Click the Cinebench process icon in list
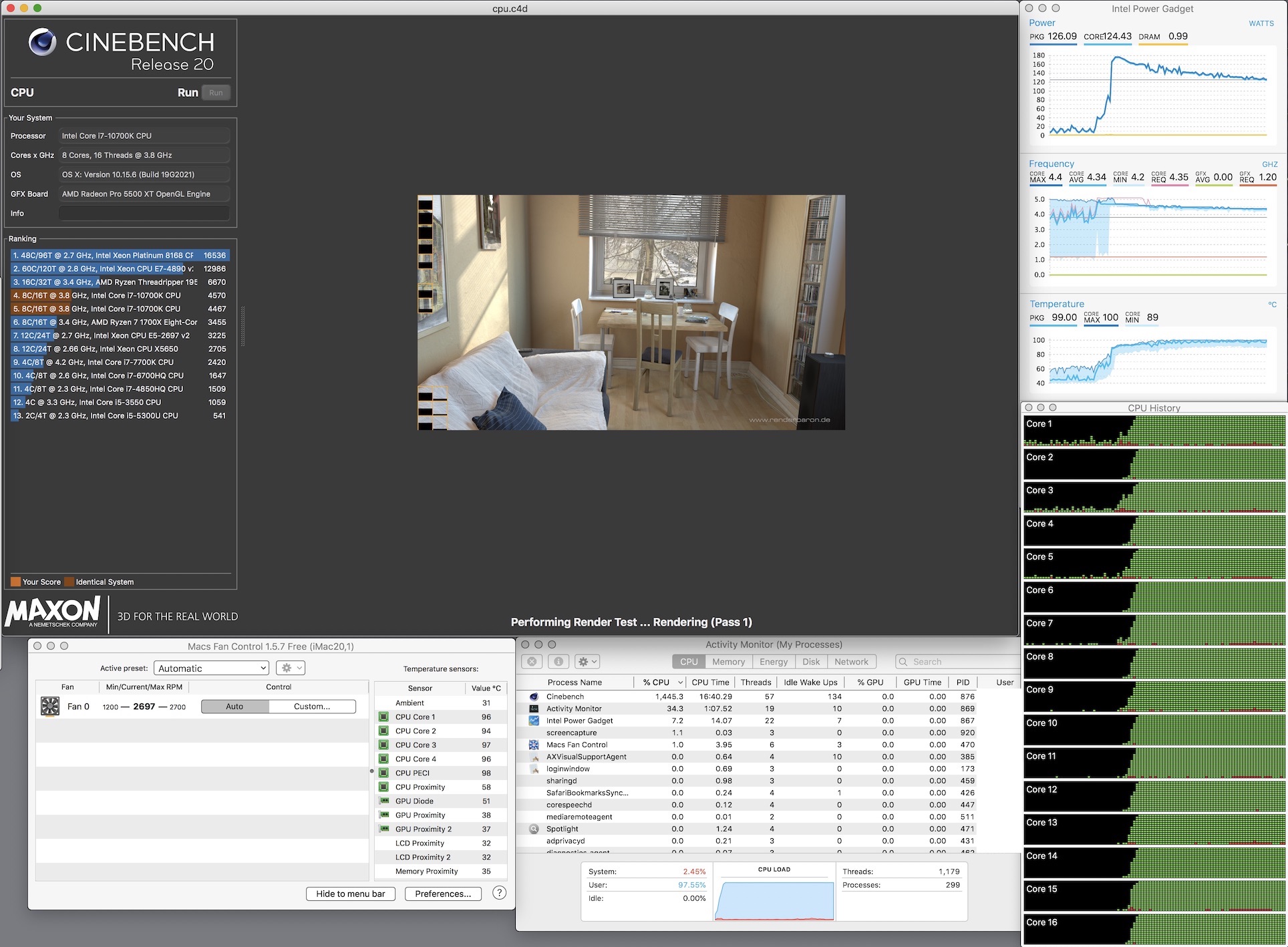The image size is (1288, 947). (x=534, y=697)
